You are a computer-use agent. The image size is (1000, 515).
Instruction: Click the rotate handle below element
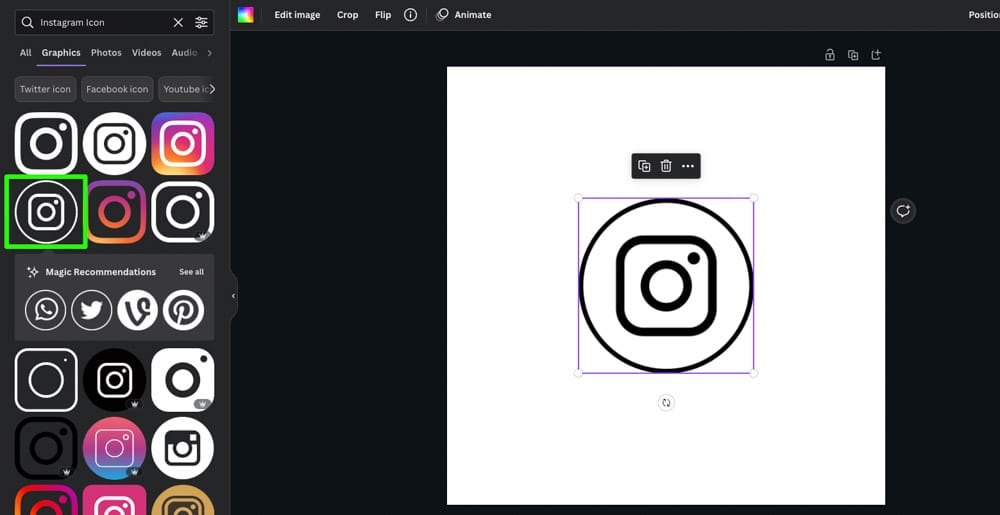tap(666, 403)
